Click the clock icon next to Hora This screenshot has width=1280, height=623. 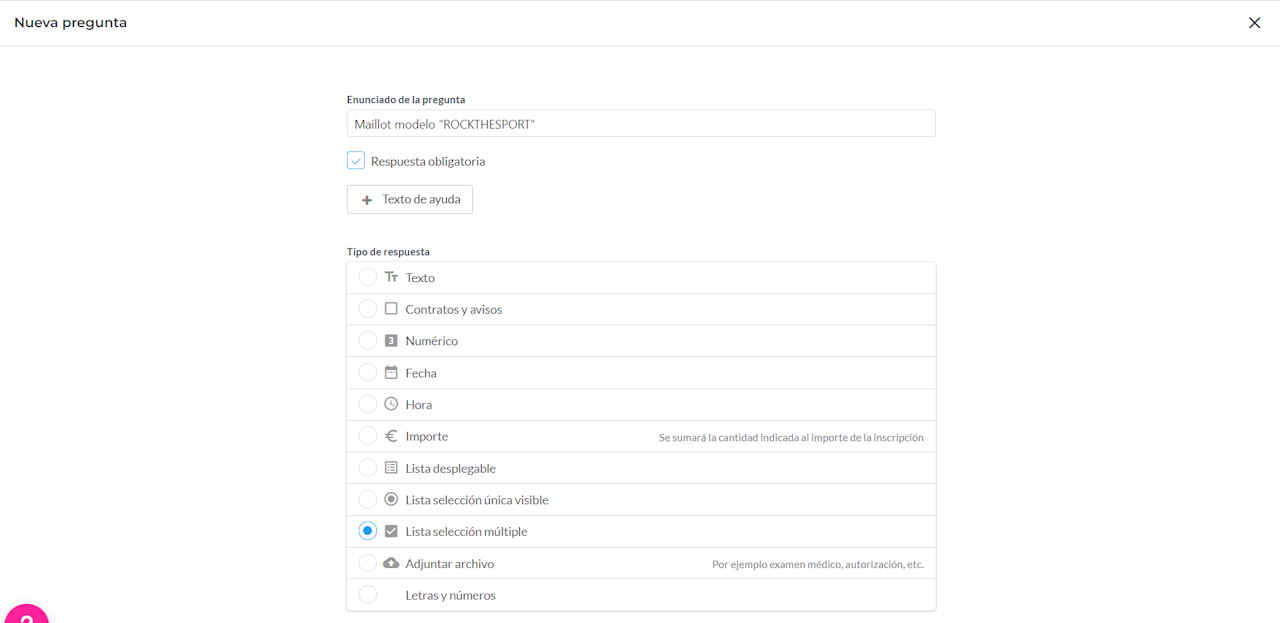click(391, 404)
